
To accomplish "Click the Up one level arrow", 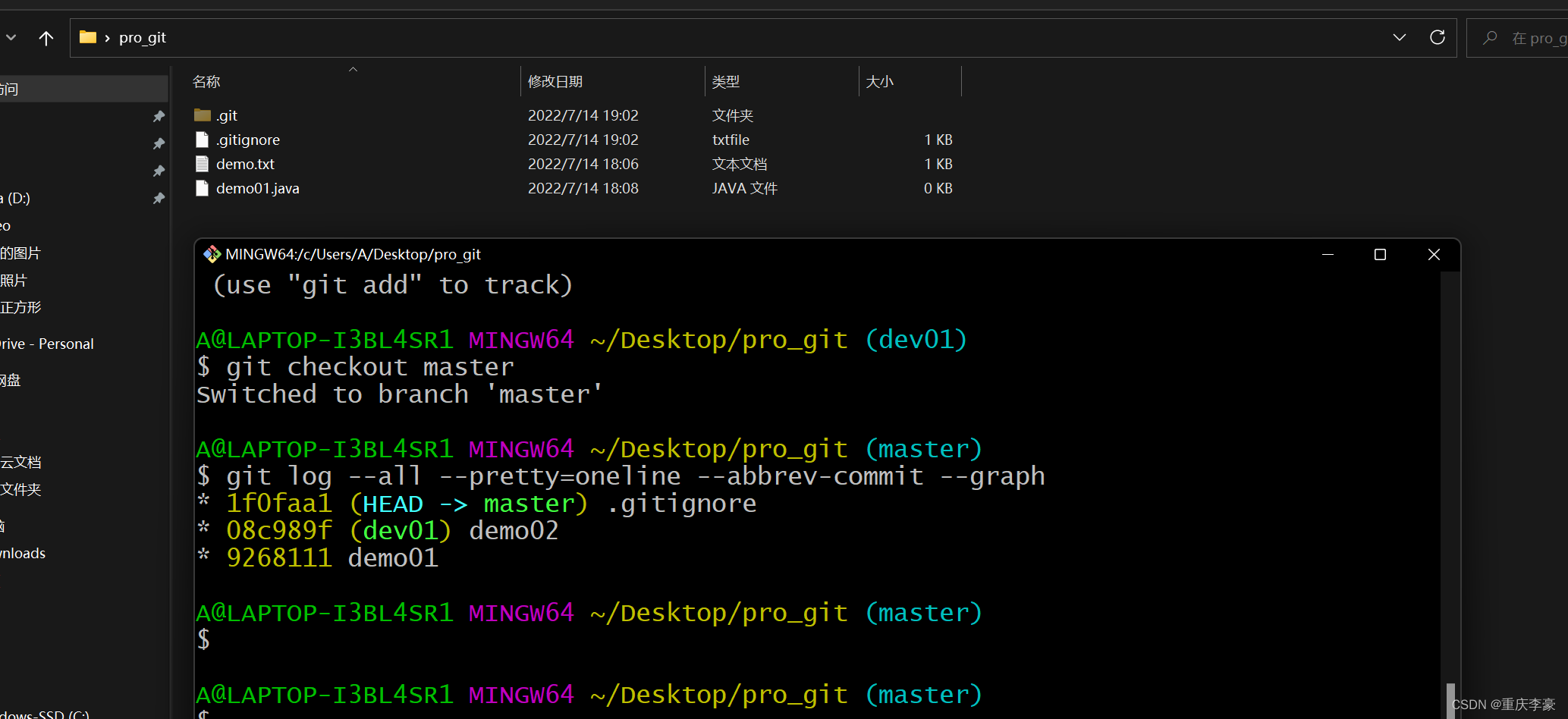I will point(46,38).
